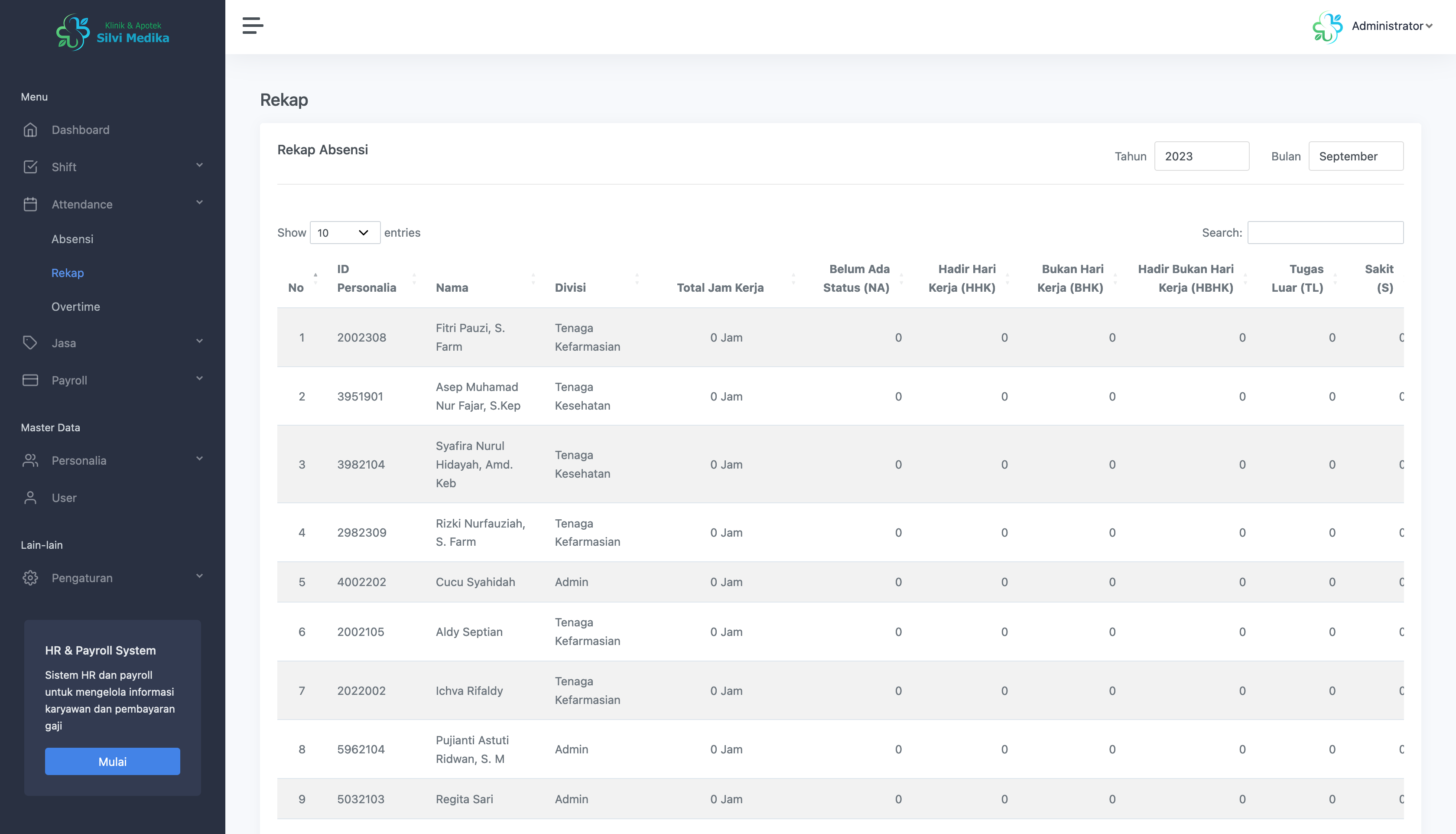Click name Pujianti Astuti Ridwan, S. M
This screenshot has height=834, width=1456.
pyautogui.click(x=472, y=750)
